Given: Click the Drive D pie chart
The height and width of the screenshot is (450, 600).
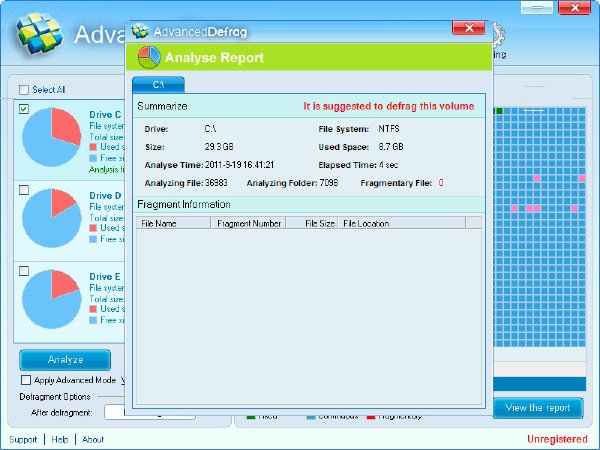Looking at the screenshot, I should tap(52, 218).
